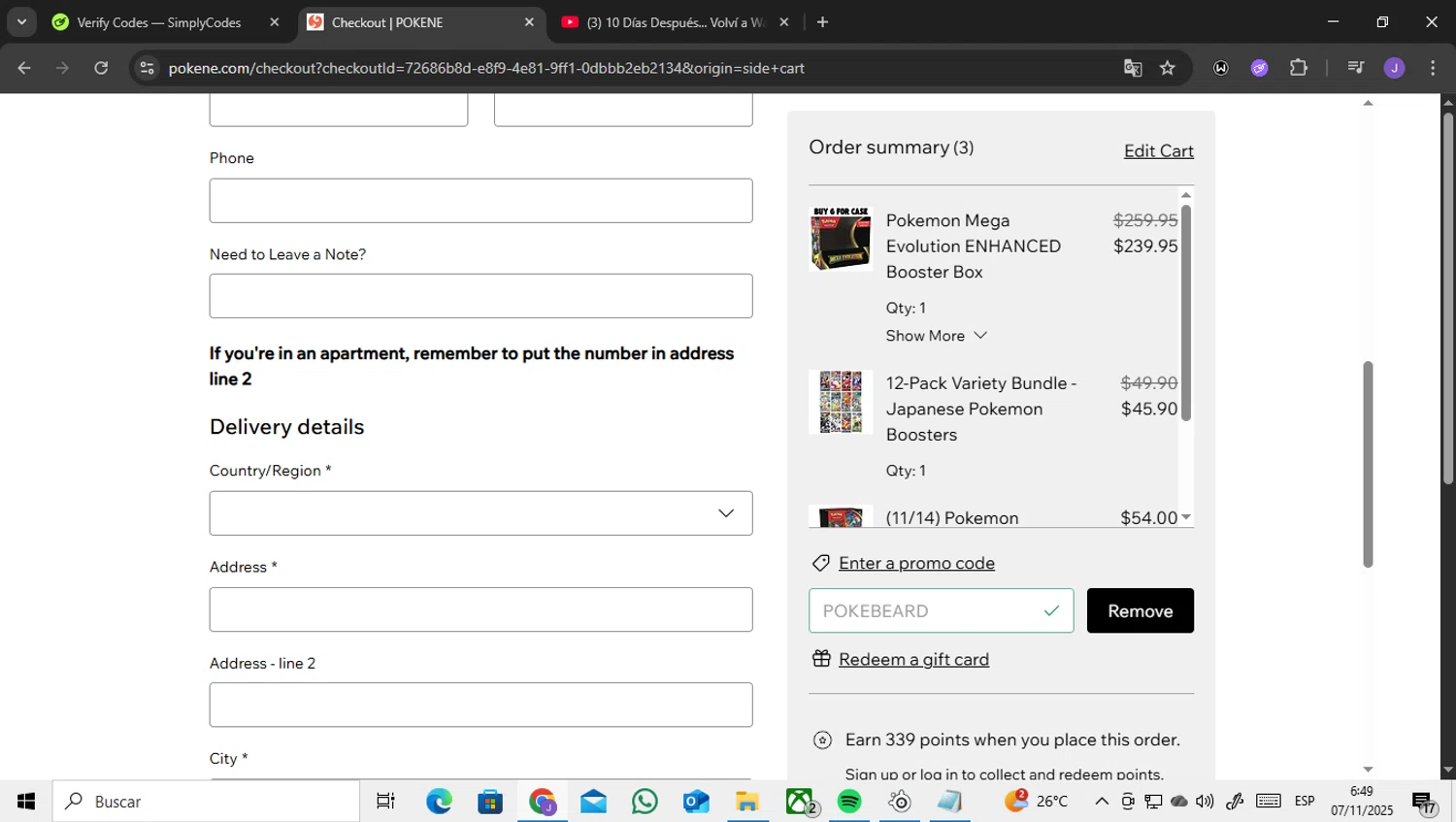Image resolution: width=1456 pixels, height=822 pixels.
Task: Open Spotify from taskbar
Action: [849, 802]
